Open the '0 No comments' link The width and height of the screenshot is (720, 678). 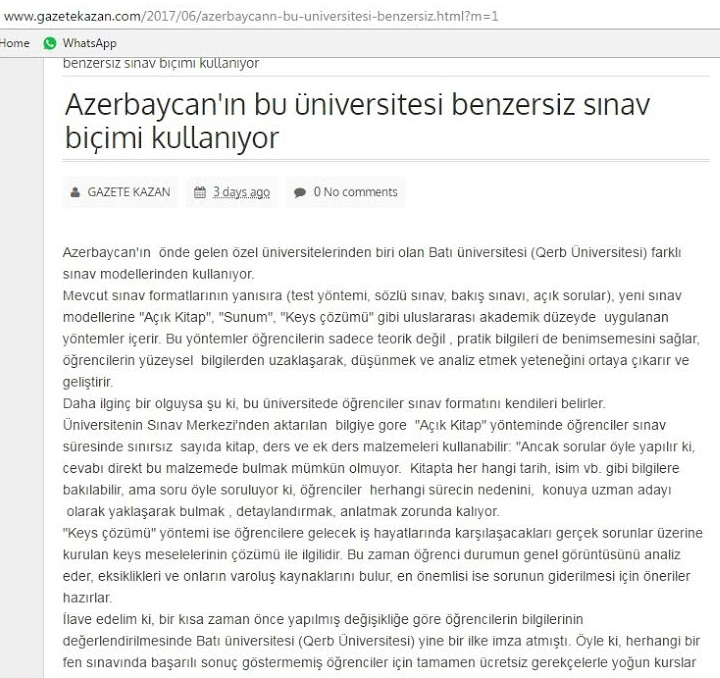[x=355, y=192]
